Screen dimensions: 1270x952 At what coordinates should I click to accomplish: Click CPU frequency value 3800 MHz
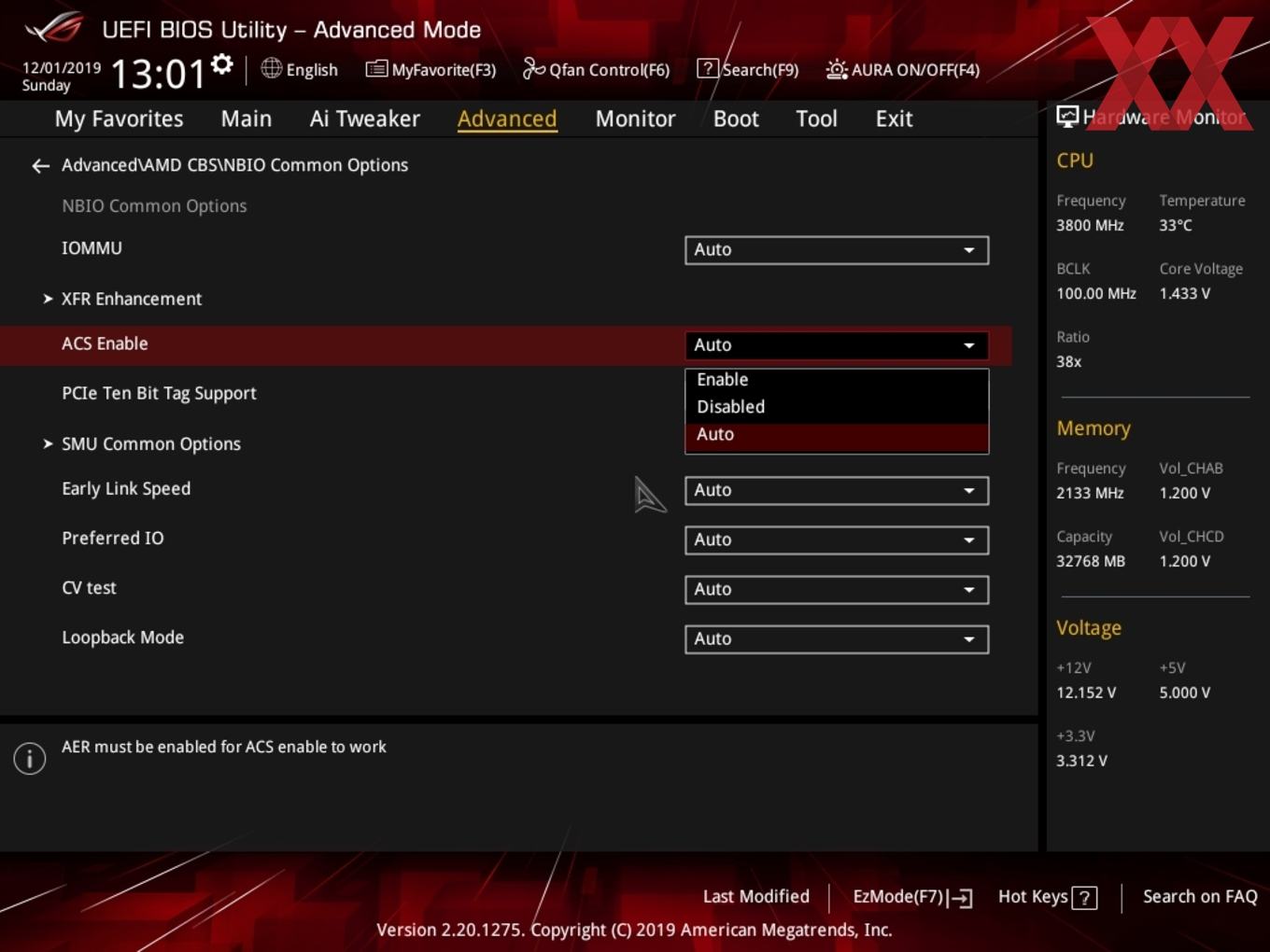point(1090,226)
